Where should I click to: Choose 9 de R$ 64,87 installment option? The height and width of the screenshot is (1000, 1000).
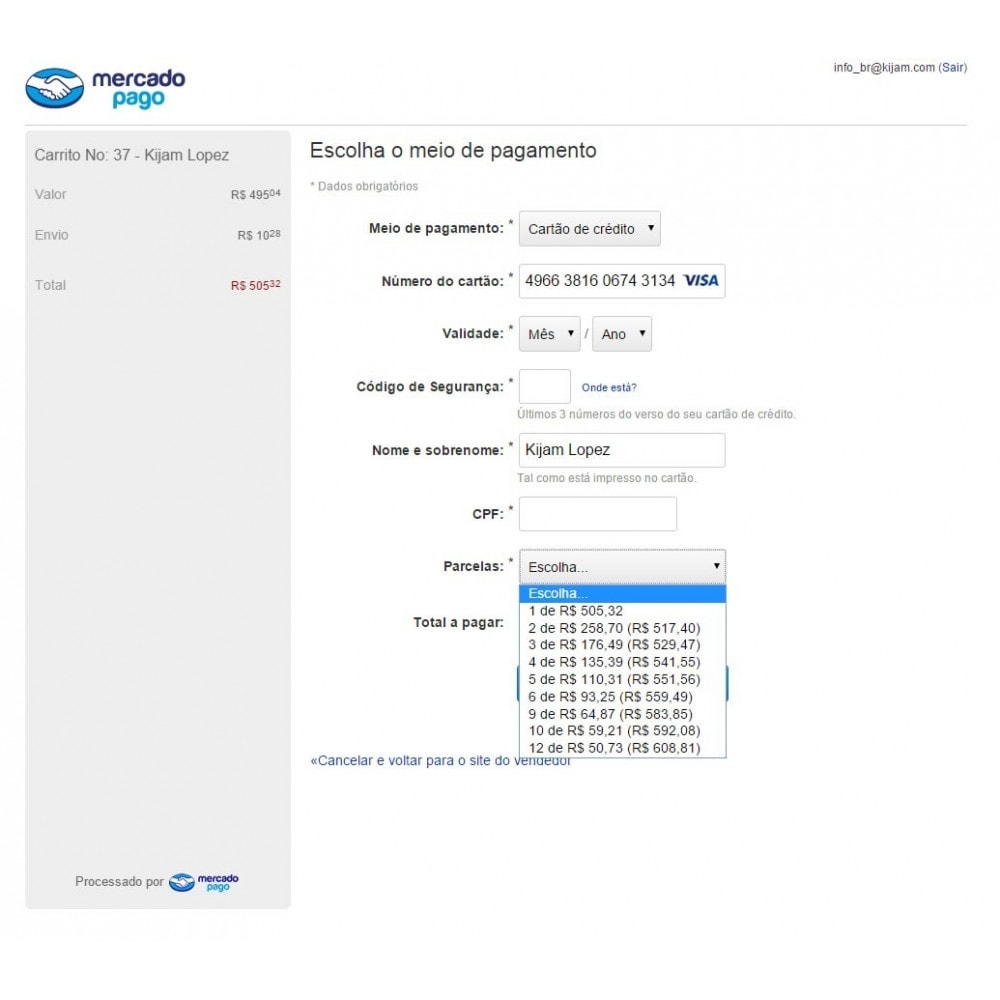pos(622,714)
